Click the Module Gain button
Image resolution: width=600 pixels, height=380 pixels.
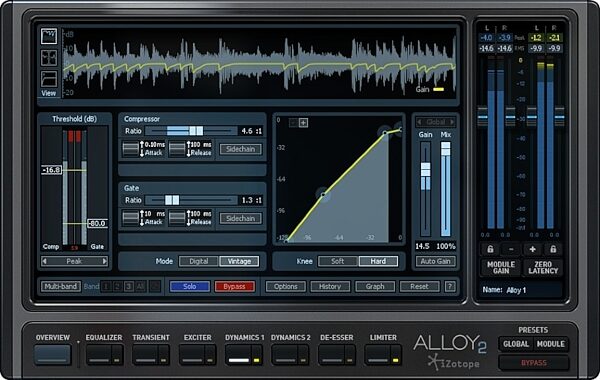click(501, 267)
